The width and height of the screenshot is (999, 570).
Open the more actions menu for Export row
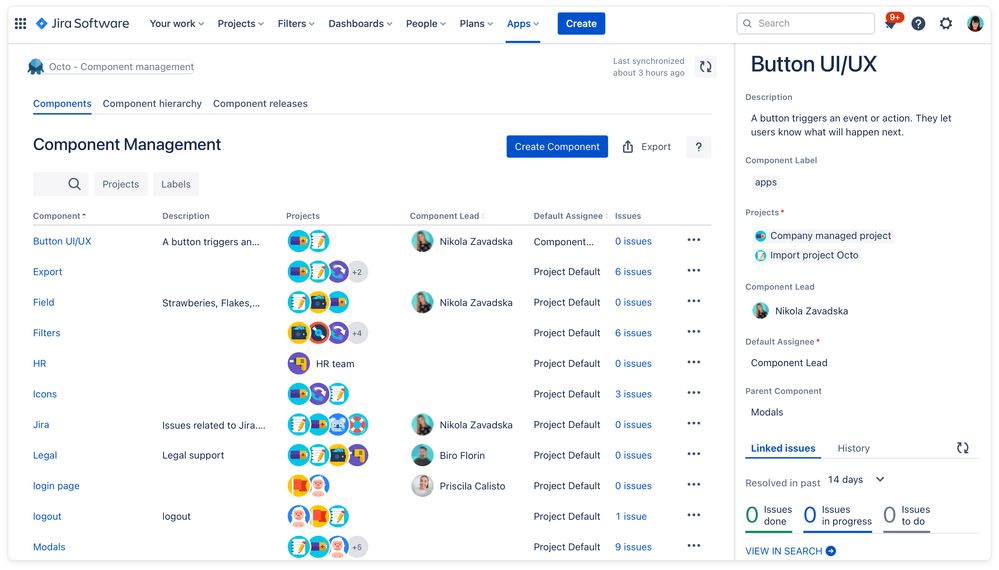click(694, 271)
